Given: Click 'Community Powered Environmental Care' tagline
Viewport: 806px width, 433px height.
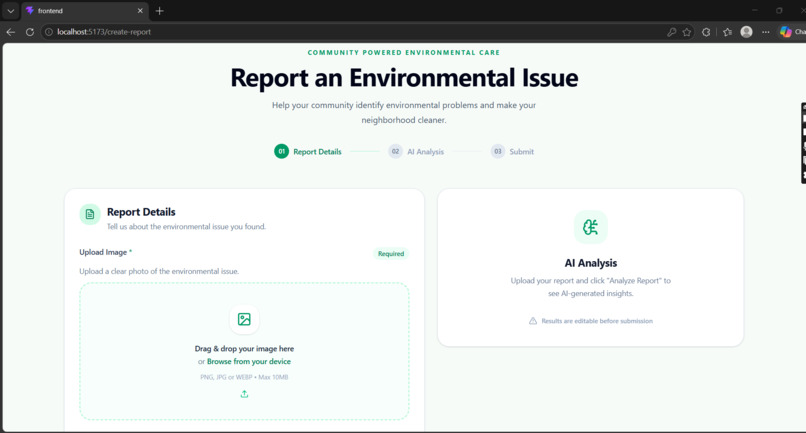Looking at the screenshot, I should [x=404, y=52].
